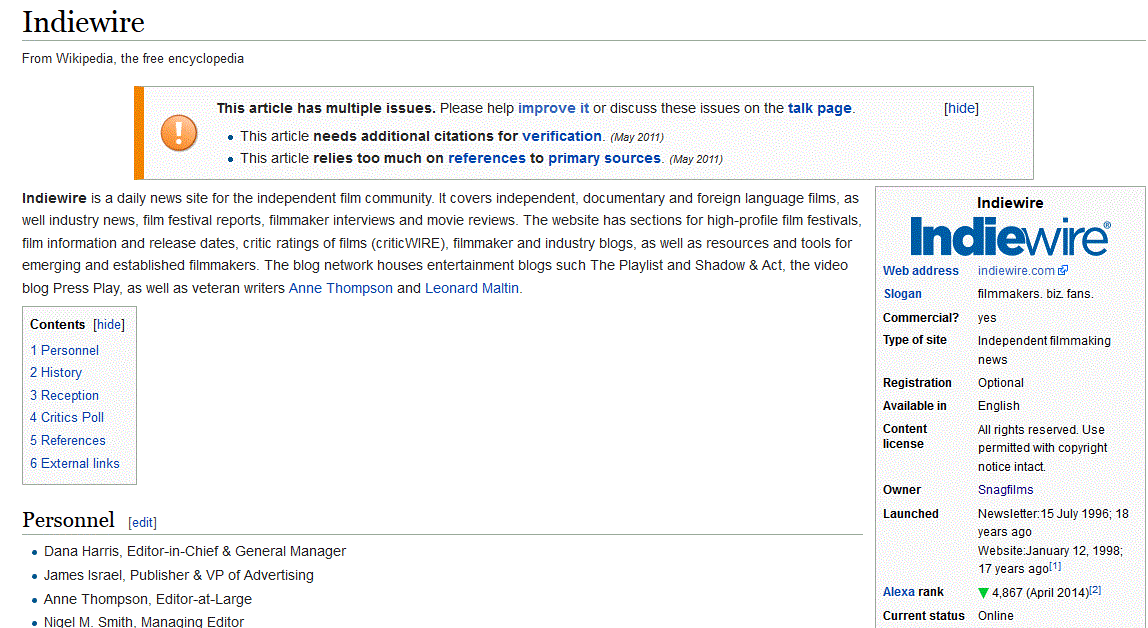Click the 'Online' current status value
The image size is (1148, 628).
click(x=996, y=616)
